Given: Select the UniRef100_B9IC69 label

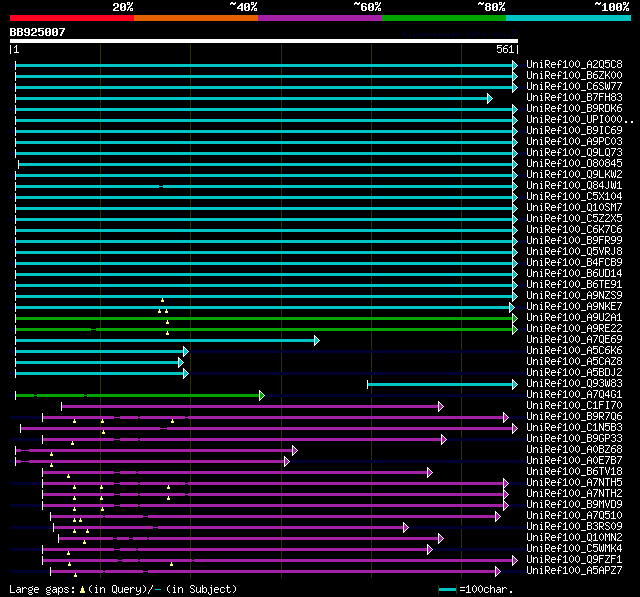Looking at the screenshot, I should 574,131.
